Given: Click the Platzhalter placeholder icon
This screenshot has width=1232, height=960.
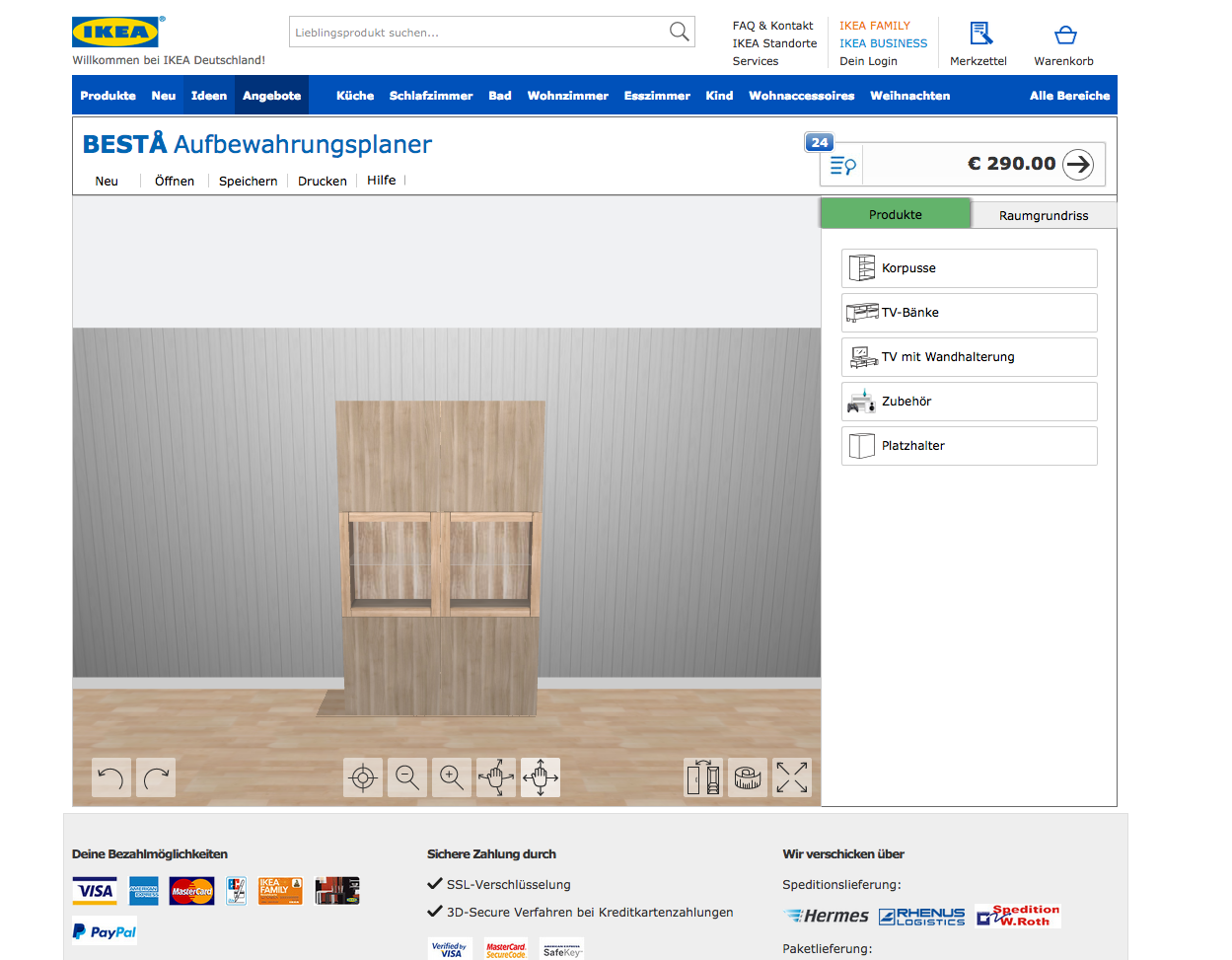Looking at the screenshot, I should click(861, 446).
